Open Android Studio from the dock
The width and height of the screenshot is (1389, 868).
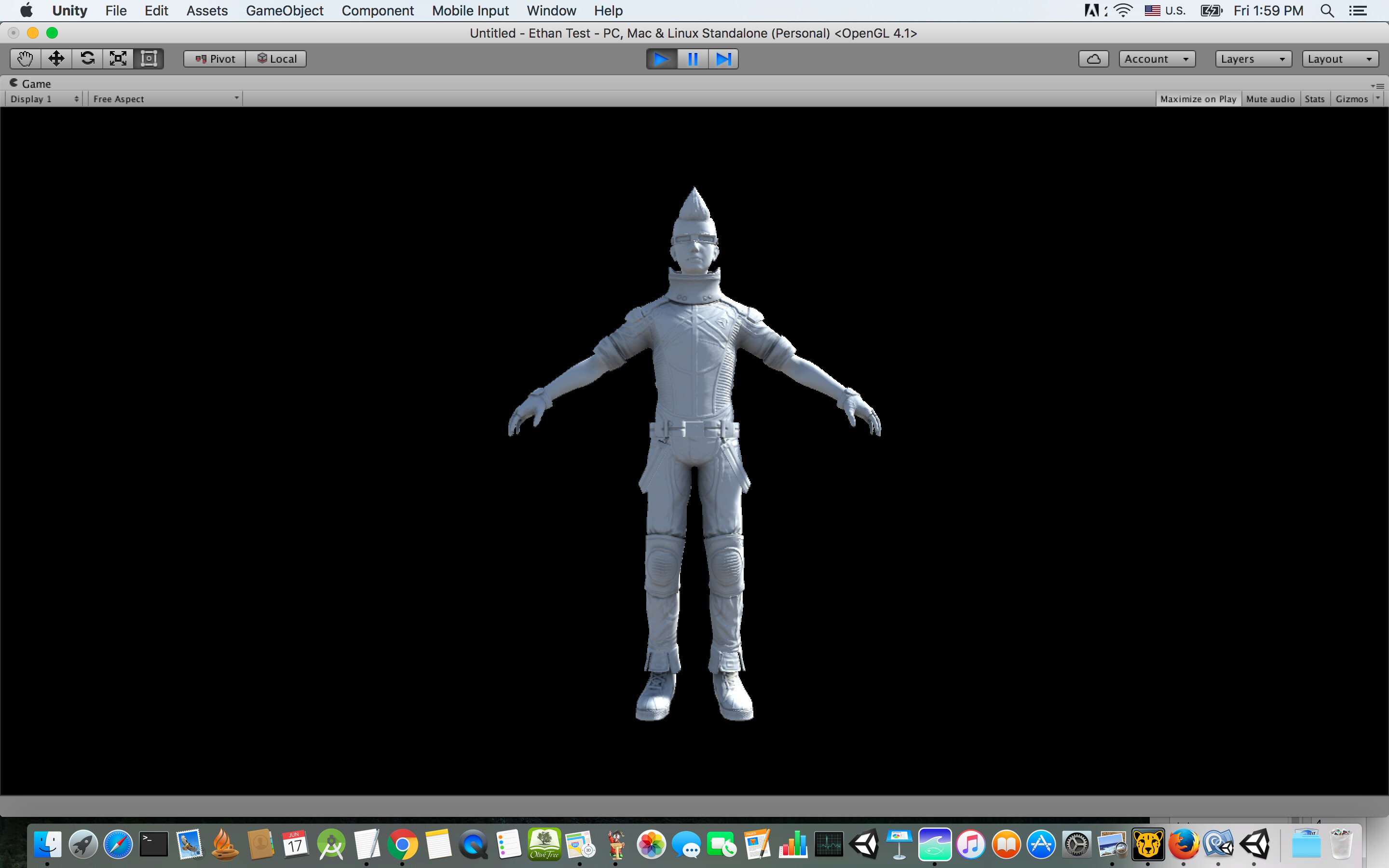coord(332,844)
